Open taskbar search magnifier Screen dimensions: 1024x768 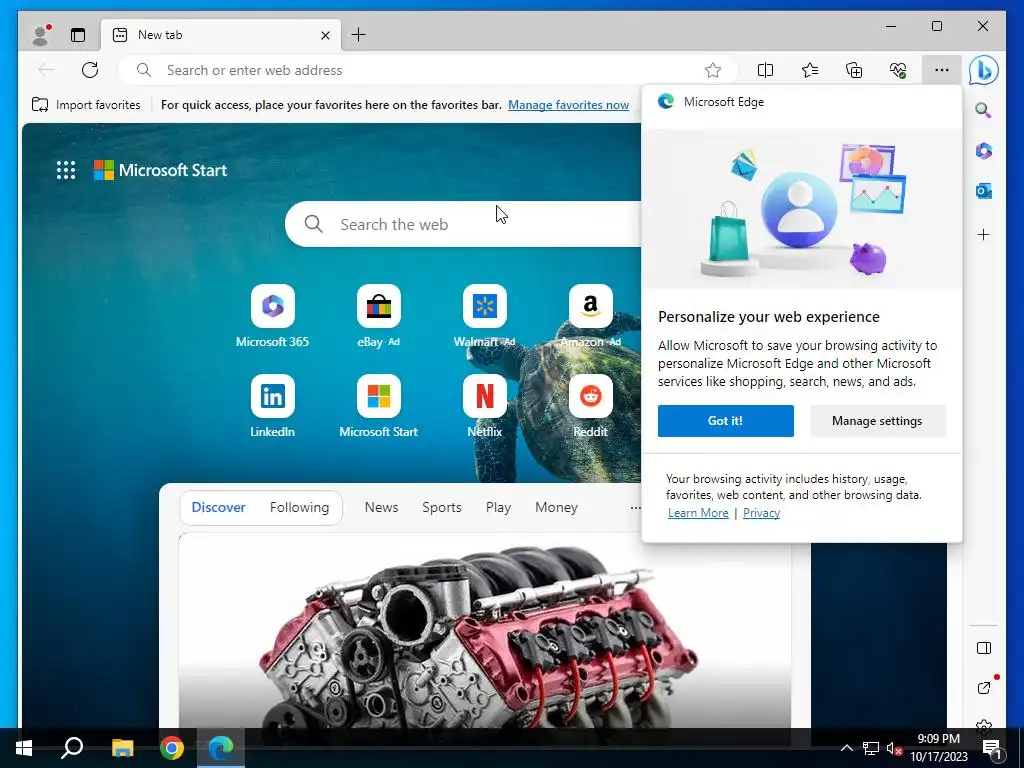(x=72, y=748)
